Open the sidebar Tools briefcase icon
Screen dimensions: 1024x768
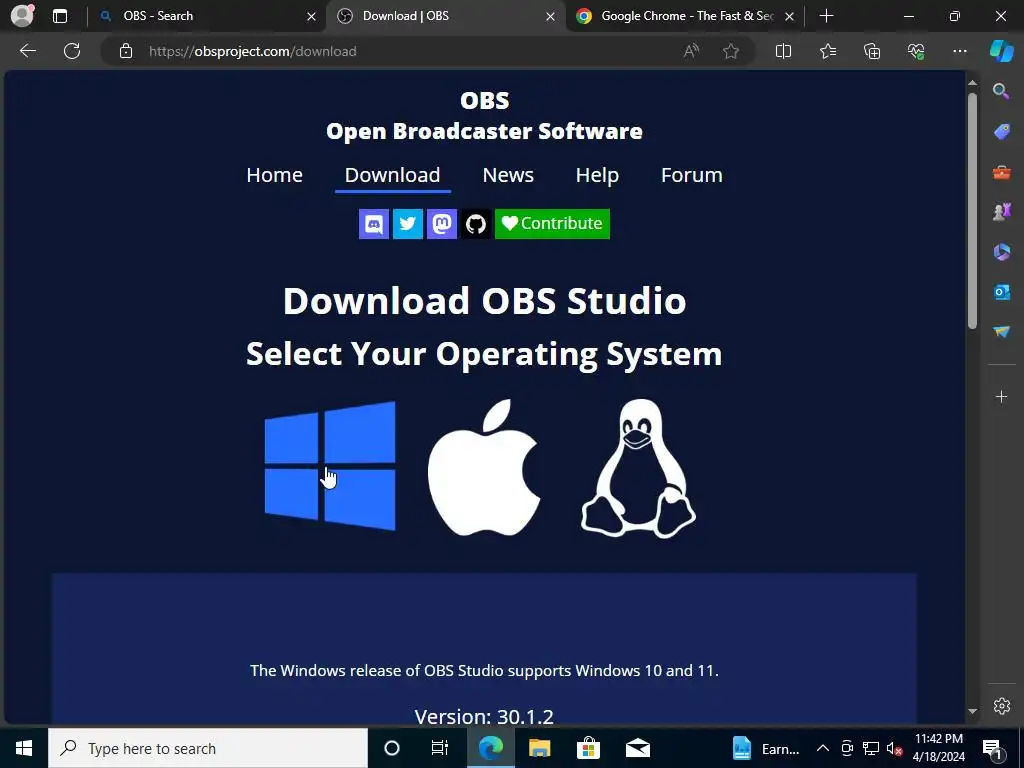point(1001,172)
